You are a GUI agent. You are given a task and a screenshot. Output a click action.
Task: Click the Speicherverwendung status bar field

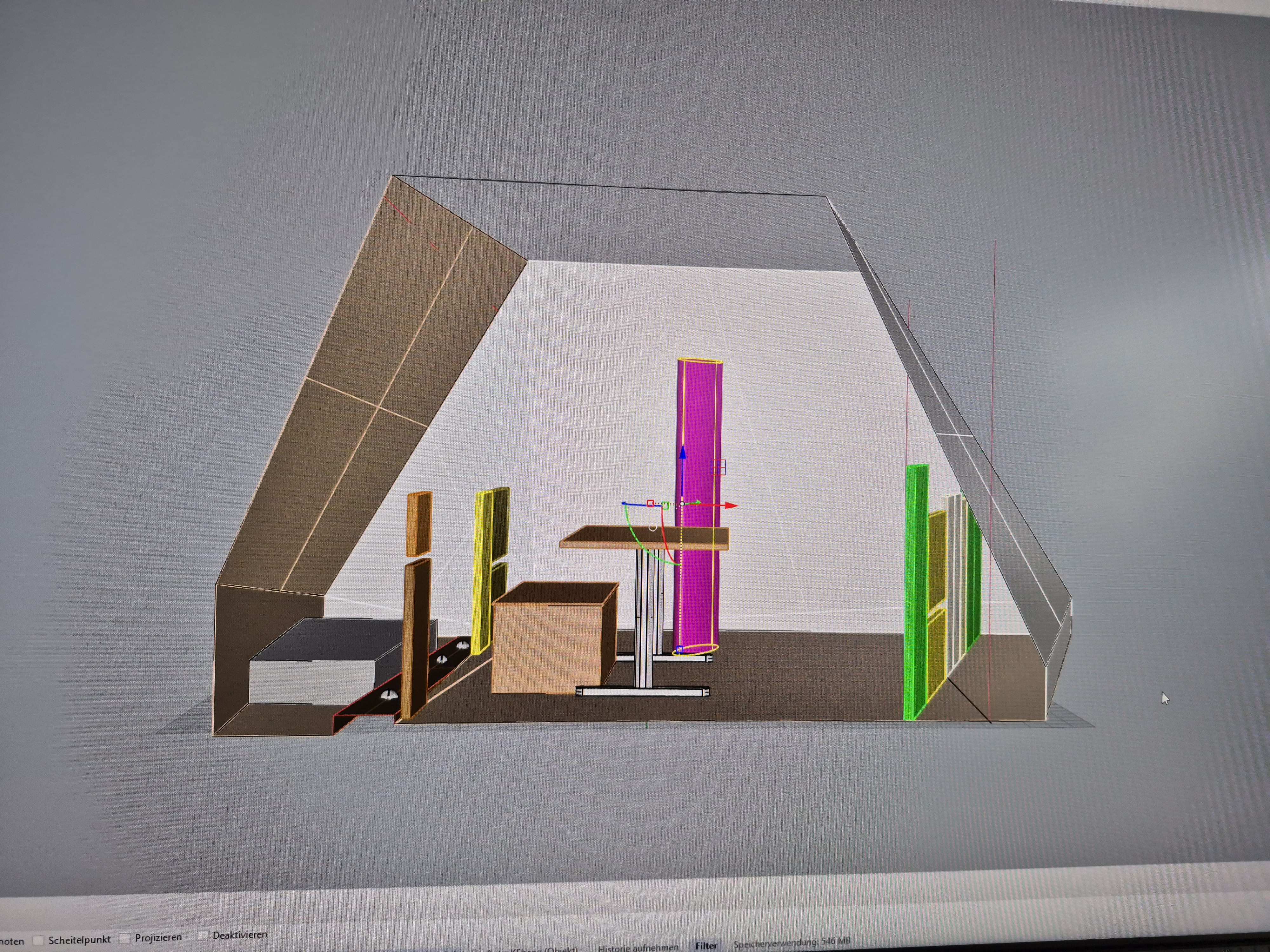[x=791, y=943]
